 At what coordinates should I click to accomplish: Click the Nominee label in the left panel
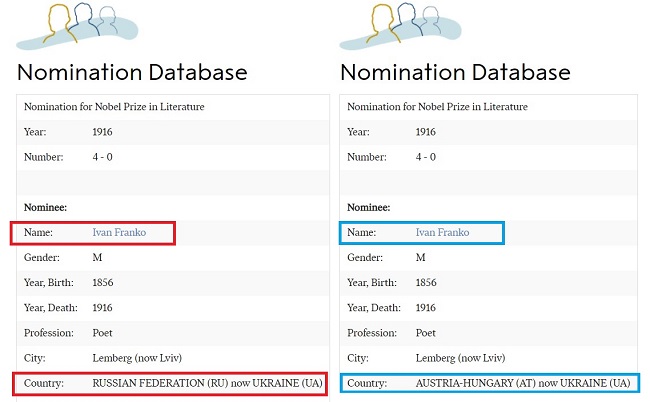45,208
